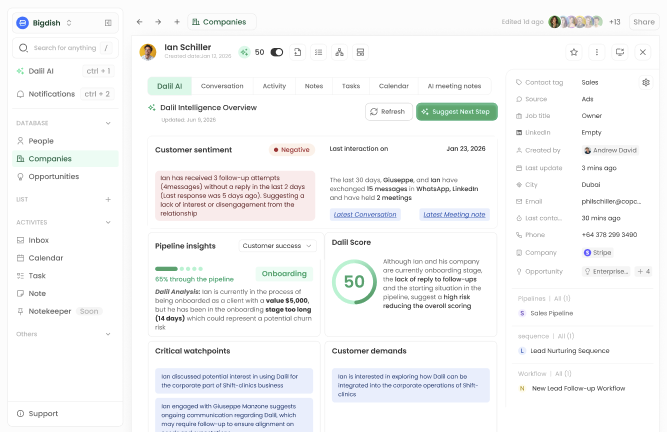This screenshot has height=432, width=667.
Task: Toggle the sidebar collapse icon beside Bigdish
Action: pos(108,23)
